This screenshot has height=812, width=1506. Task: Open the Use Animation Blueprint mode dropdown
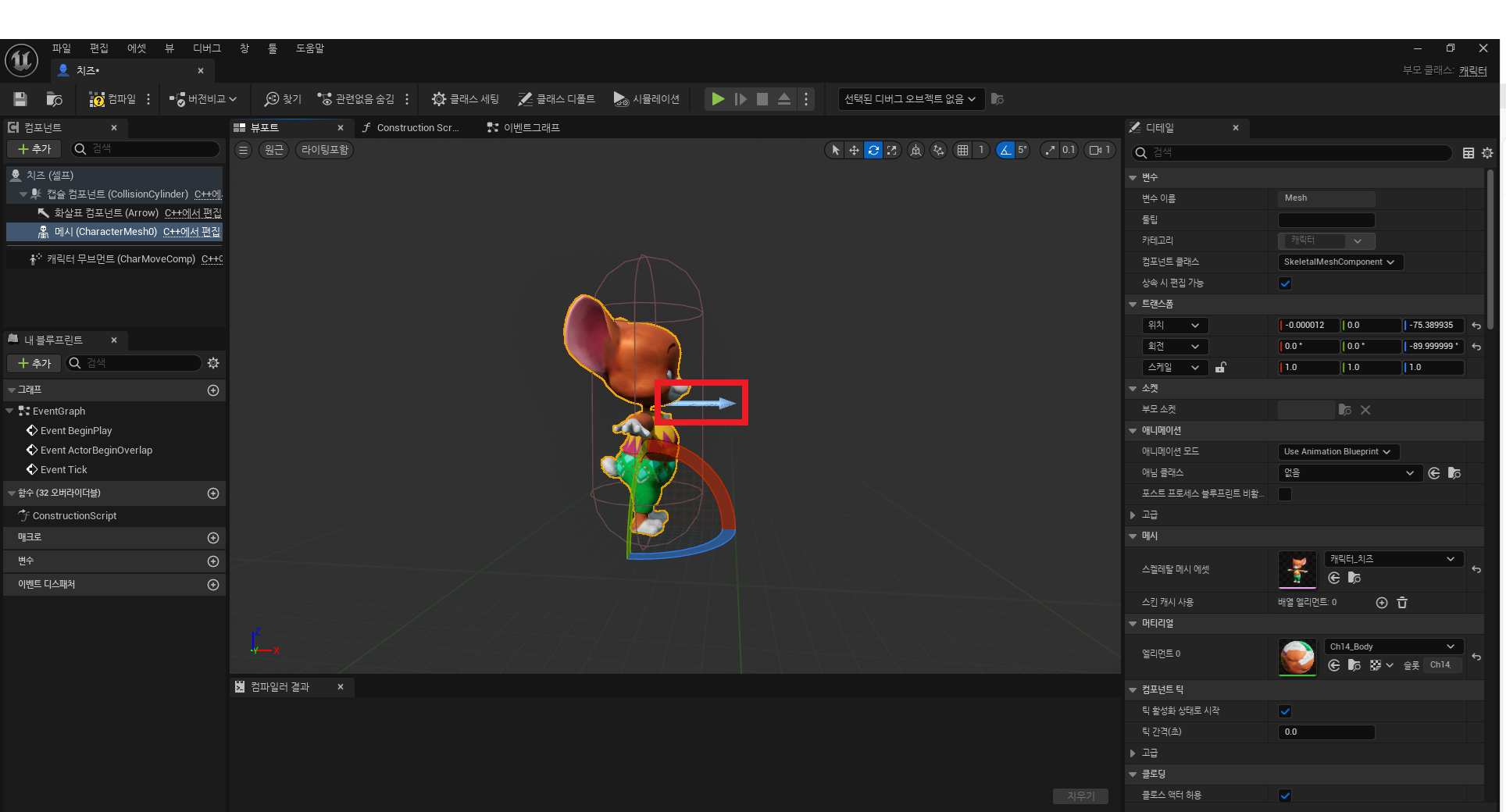(1338, 452)
